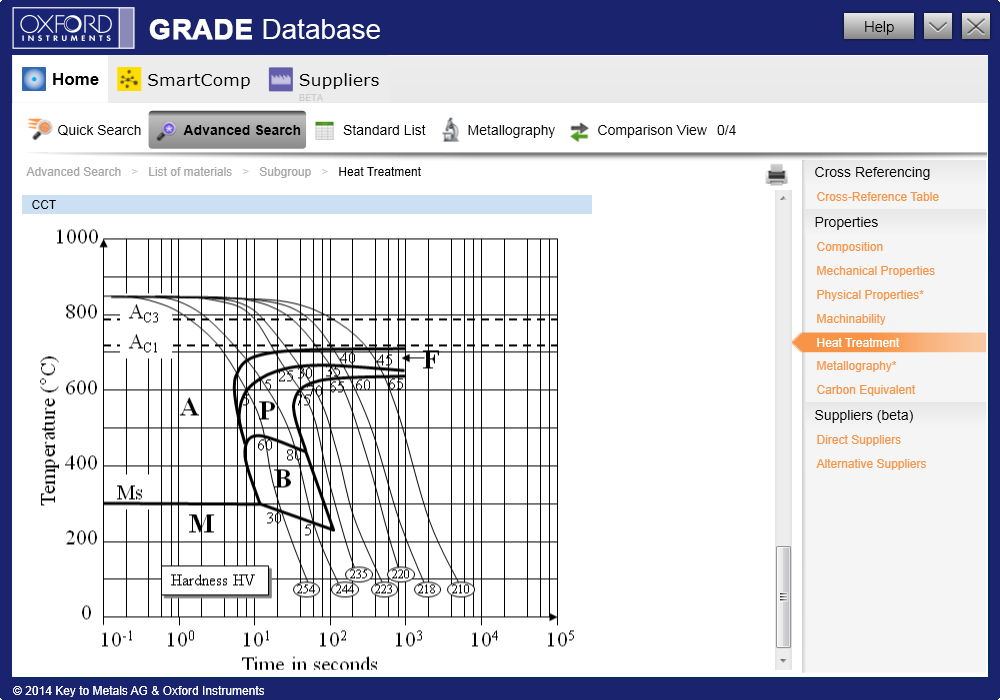
Task: Open the Direct Suppliers link
Action: (x=858, y=440)
